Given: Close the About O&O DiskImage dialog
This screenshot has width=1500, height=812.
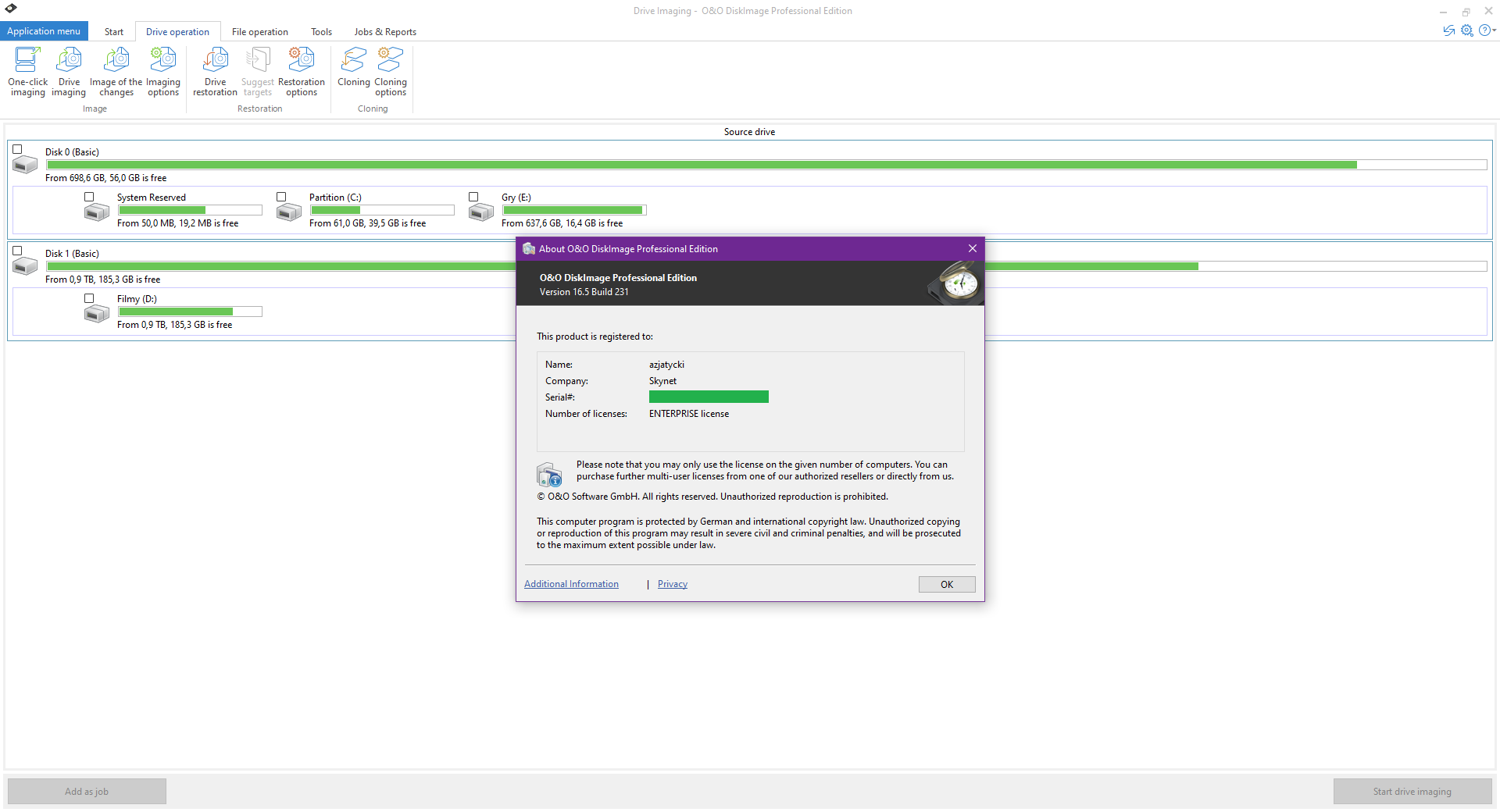Looking at the screenshot, I should point(973,248).
